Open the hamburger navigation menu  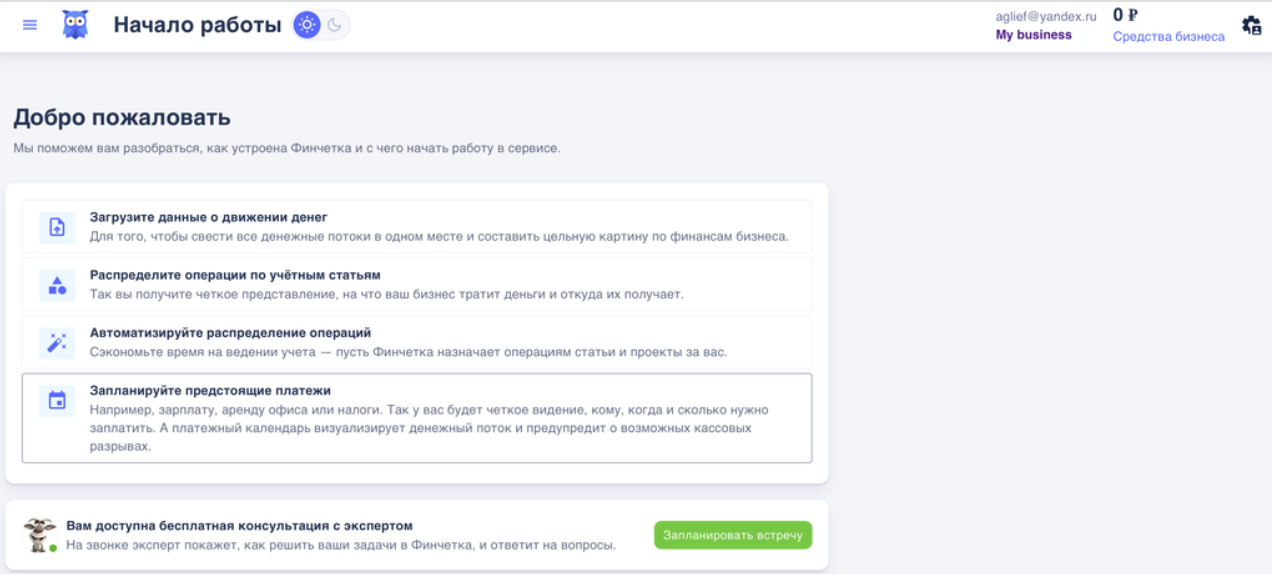point(30,25)
